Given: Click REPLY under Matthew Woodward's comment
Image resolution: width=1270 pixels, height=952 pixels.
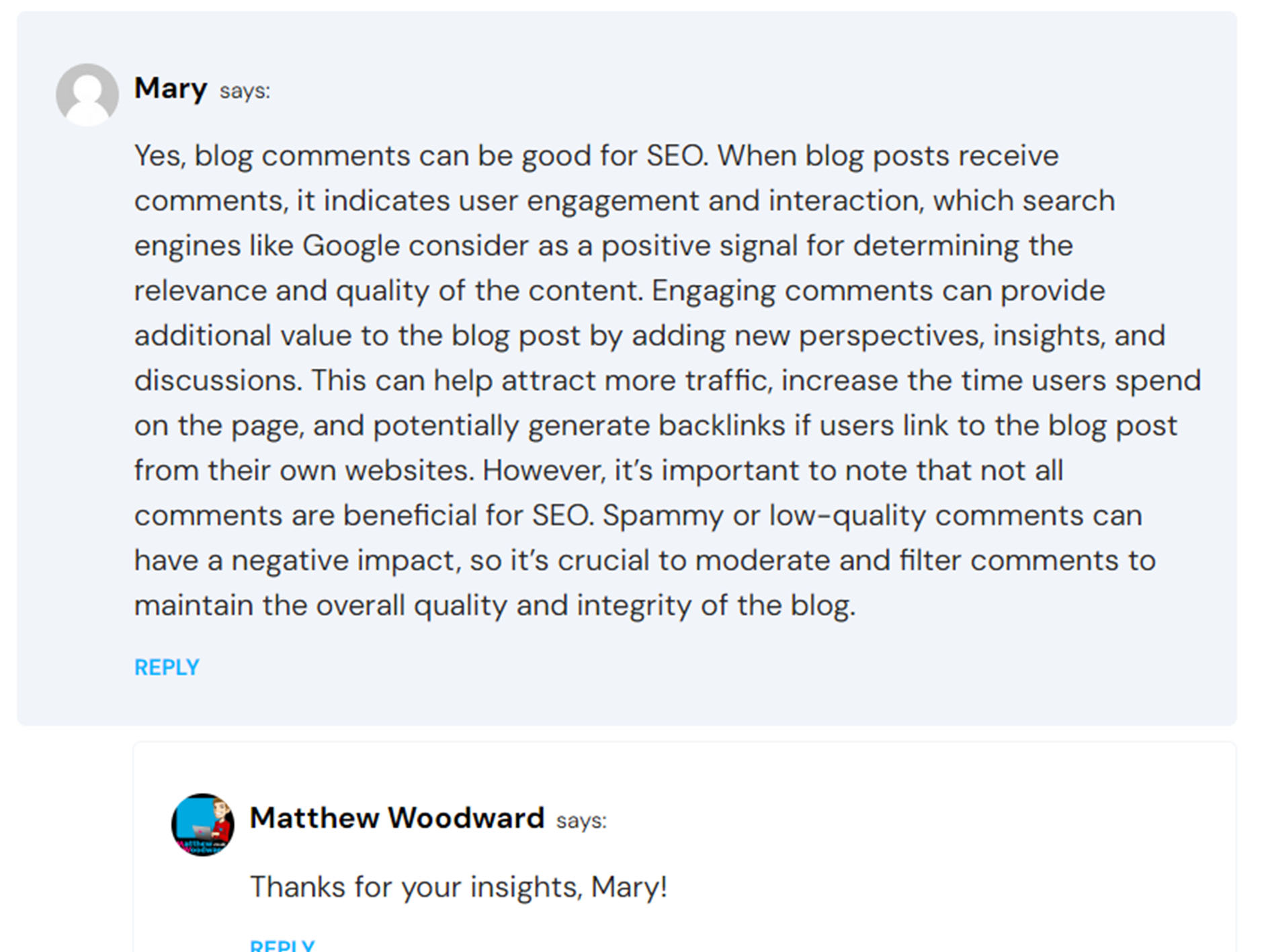Looking at the screenshot, I should tap(282, 945).
